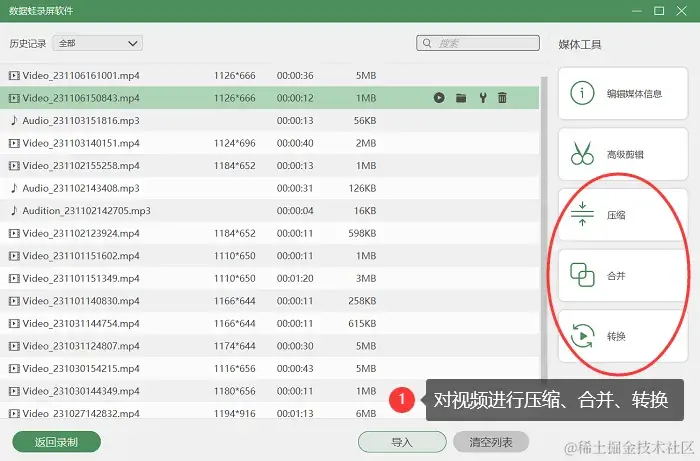700x461 pixels.
Task: Select file name Video_231031144754.mp4
Action: tap(81, 324)
